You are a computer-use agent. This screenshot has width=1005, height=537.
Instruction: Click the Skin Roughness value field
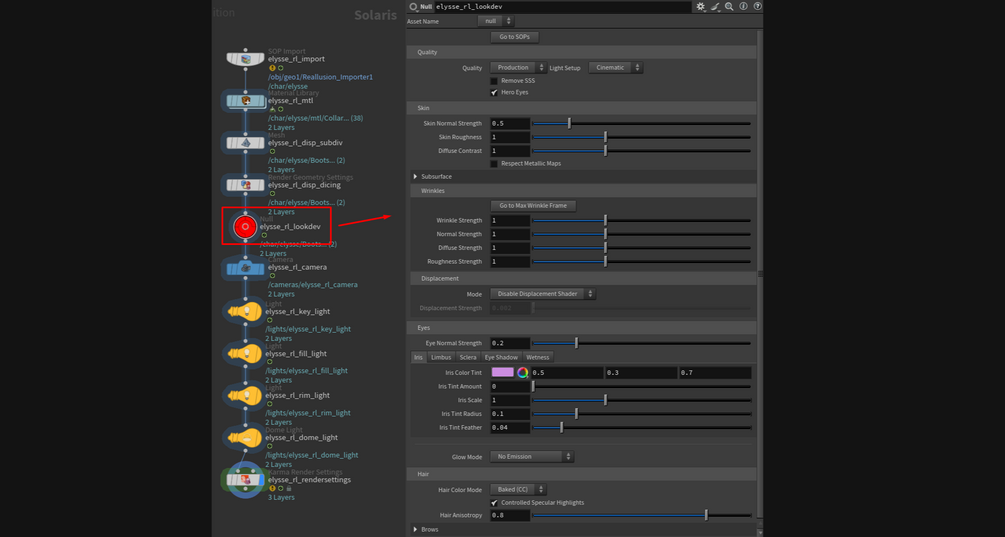(510, 137)
